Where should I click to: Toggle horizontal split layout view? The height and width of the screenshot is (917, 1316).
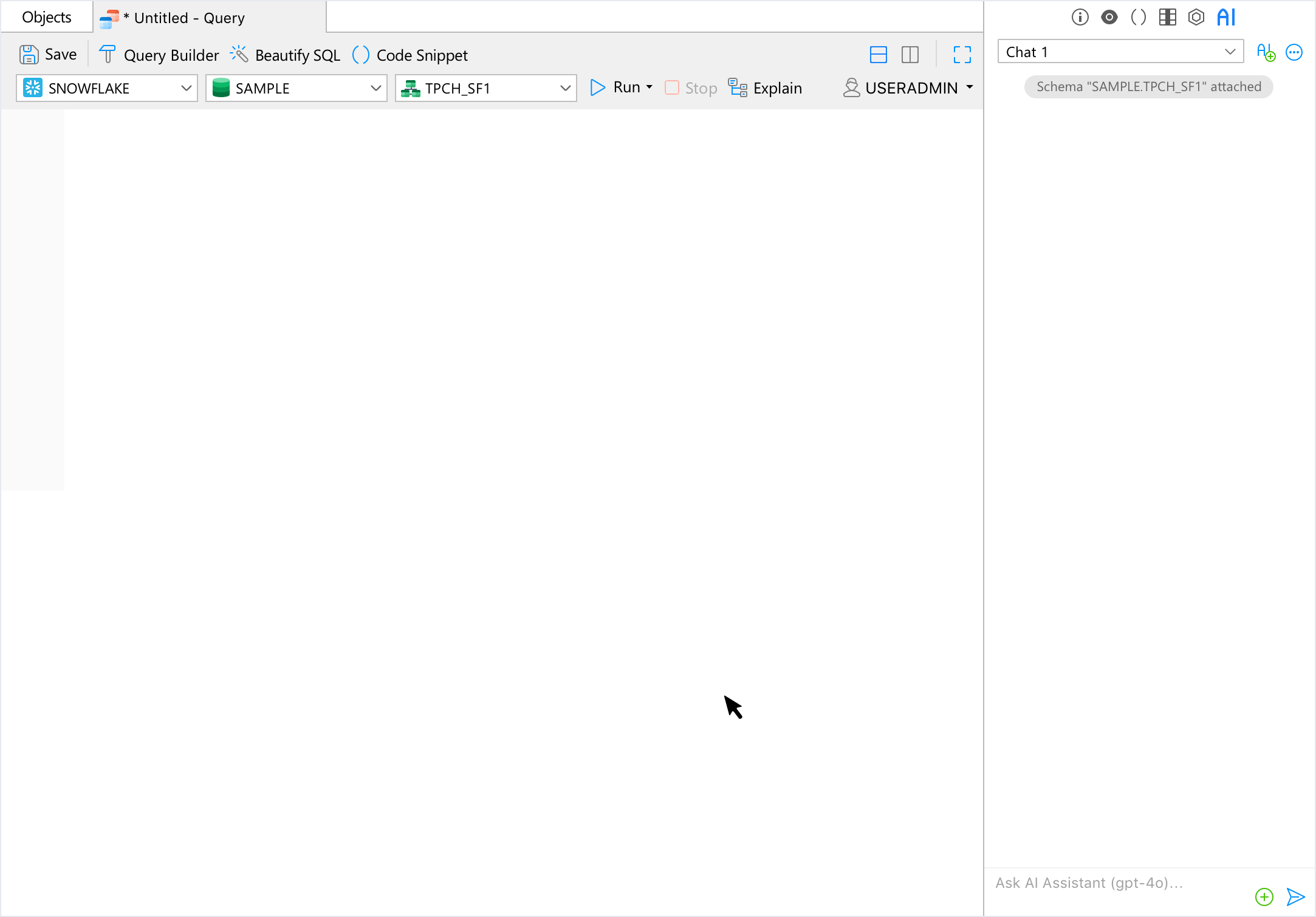[878, 55]
